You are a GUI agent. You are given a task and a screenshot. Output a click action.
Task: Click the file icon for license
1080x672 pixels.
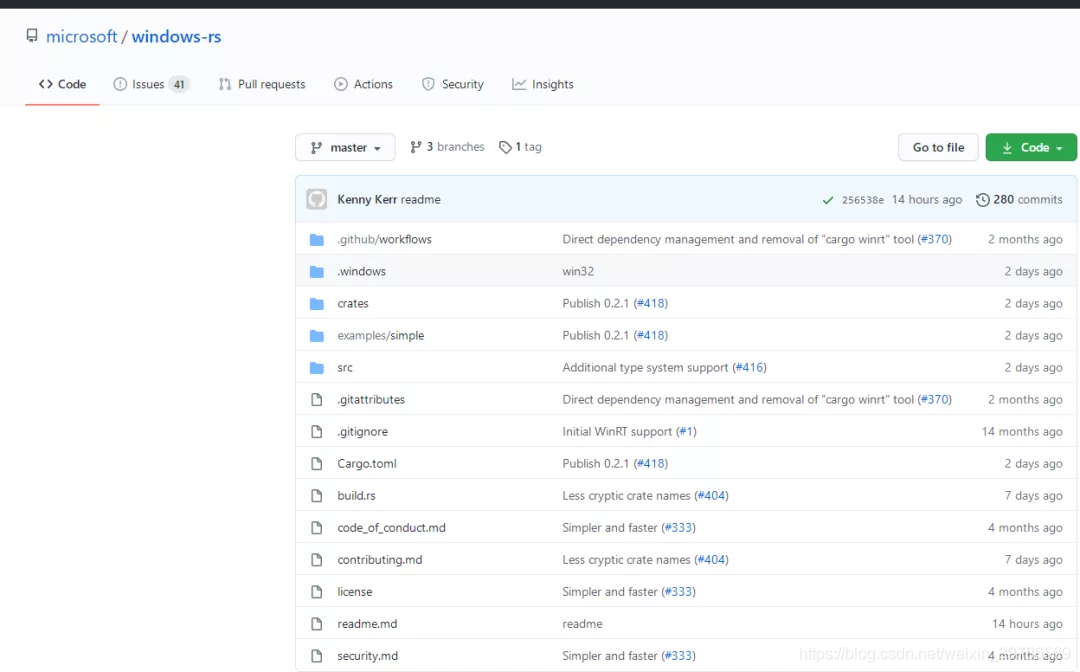coord(317,591)
